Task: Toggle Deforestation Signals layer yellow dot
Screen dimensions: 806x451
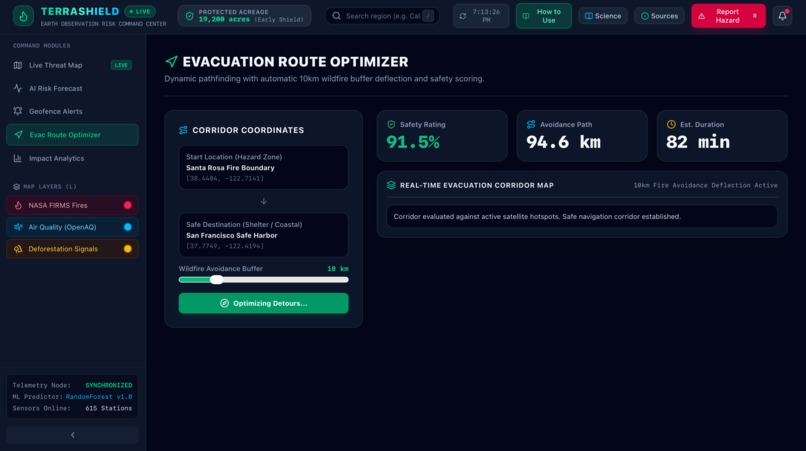Action: pyautogui.click(x=127, y=249)
